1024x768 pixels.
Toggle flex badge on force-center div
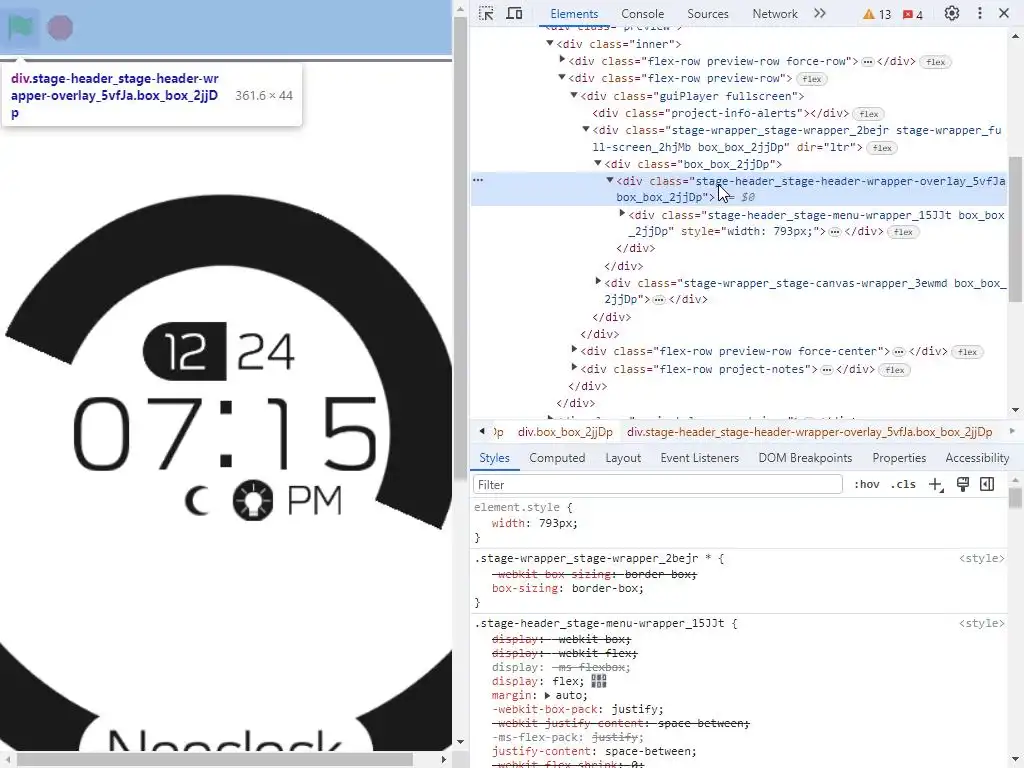[x=967, y=352]
